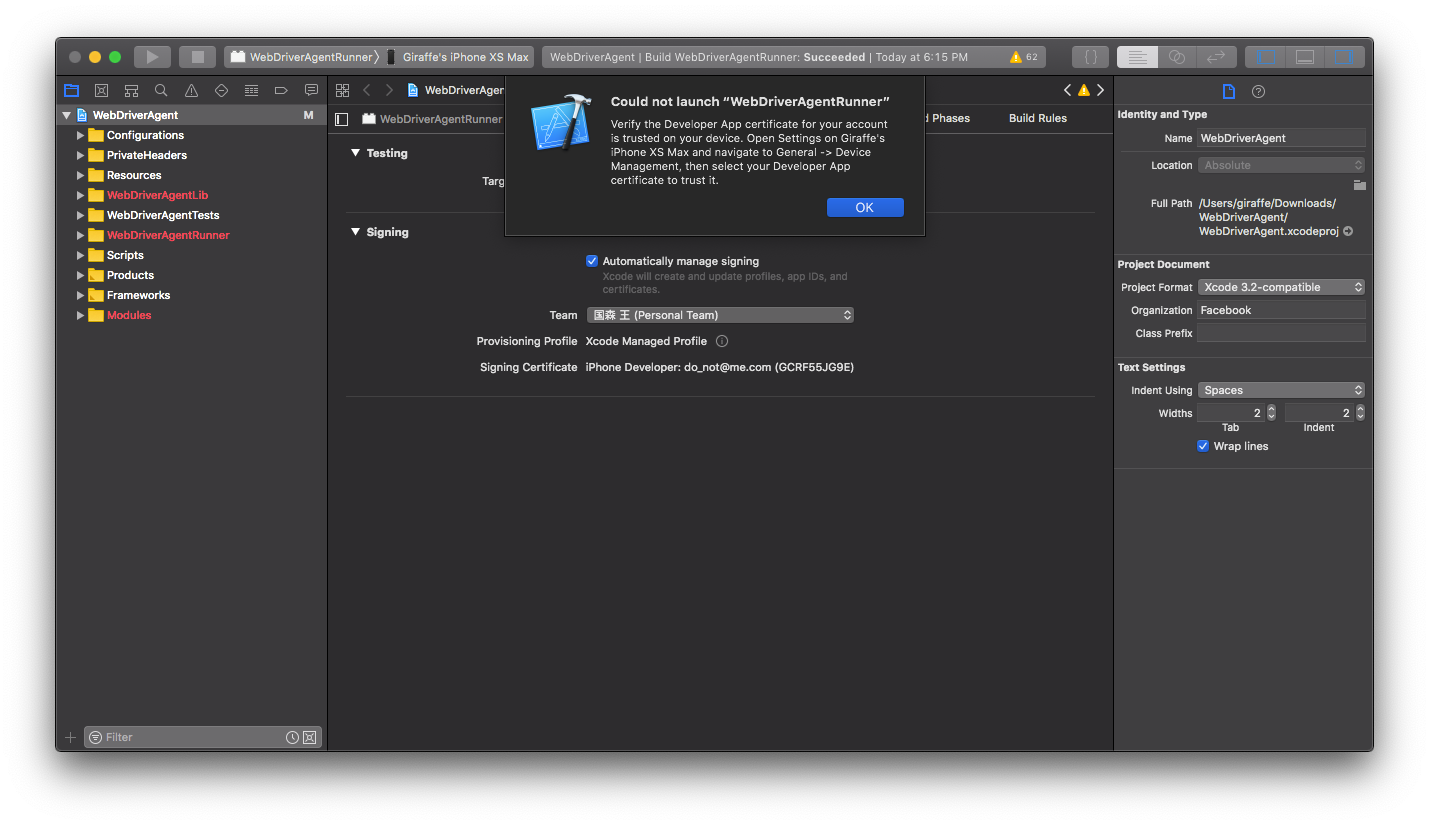Click the Class Prefix field
Image resolution: width=1429 pixels, height=825 pixels.
point(1281,333)
